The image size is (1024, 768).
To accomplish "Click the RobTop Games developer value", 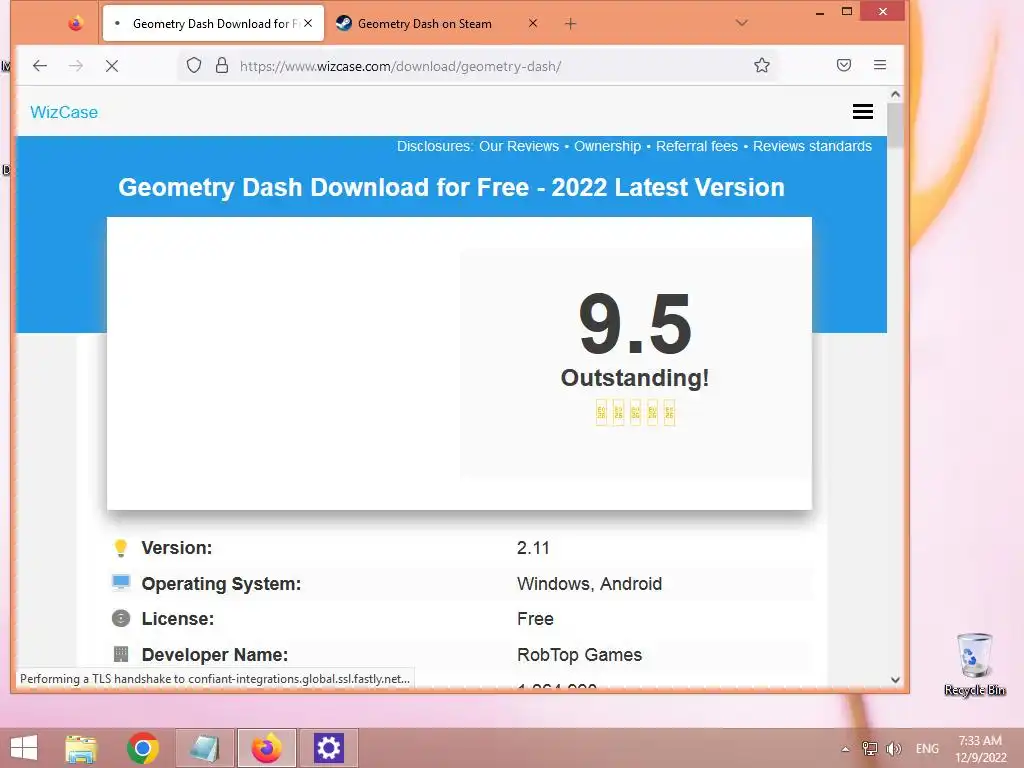I will coord(579,655).
